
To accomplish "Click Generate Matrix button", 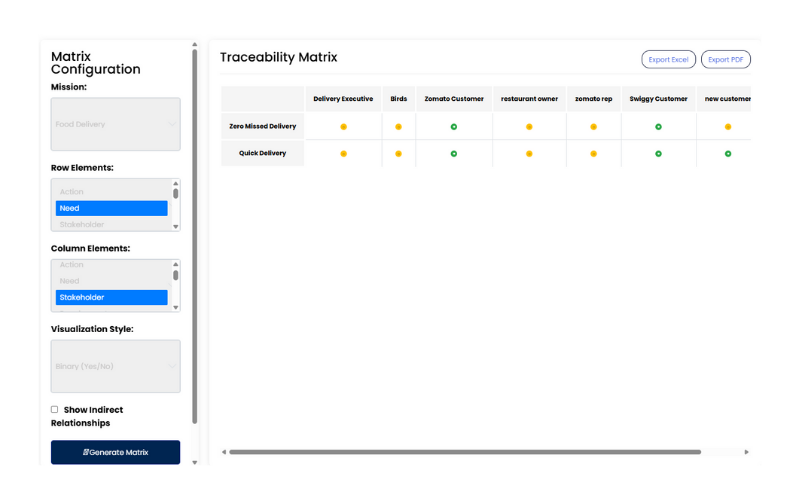I will pos(115,452).
